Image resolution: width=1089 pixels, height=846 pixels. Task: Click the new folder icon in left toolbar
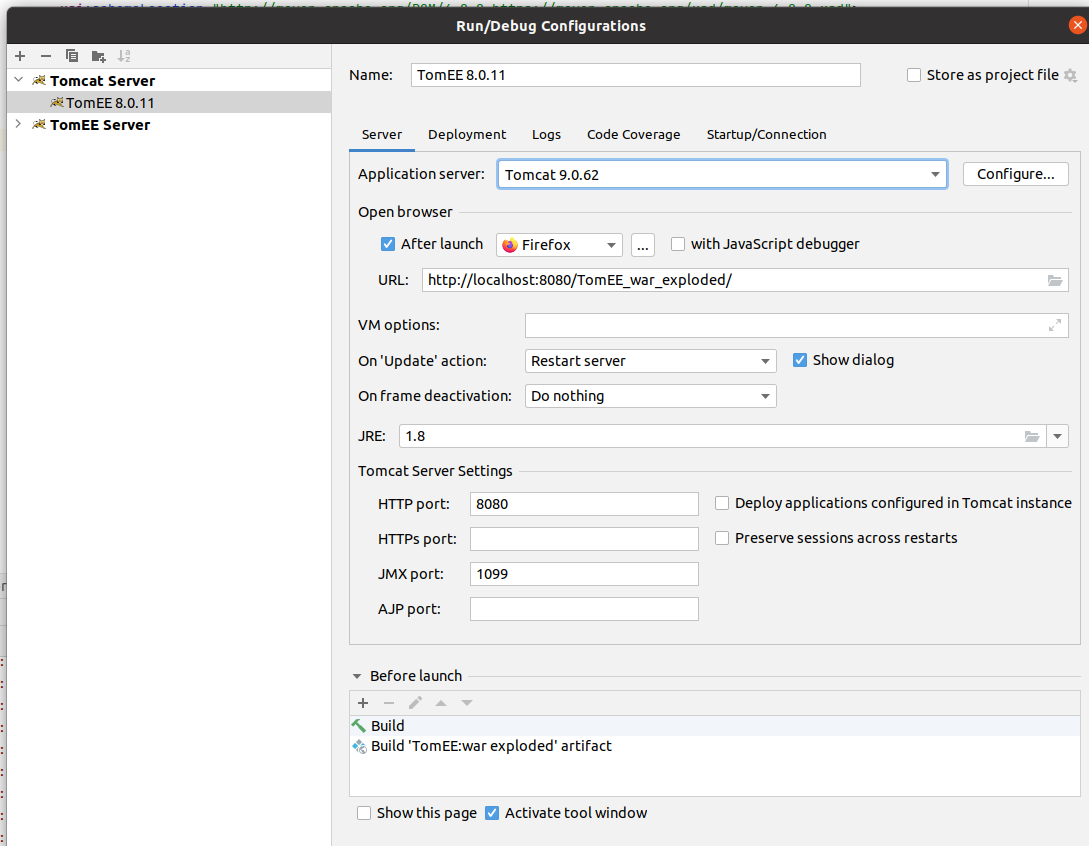[98, 56]
